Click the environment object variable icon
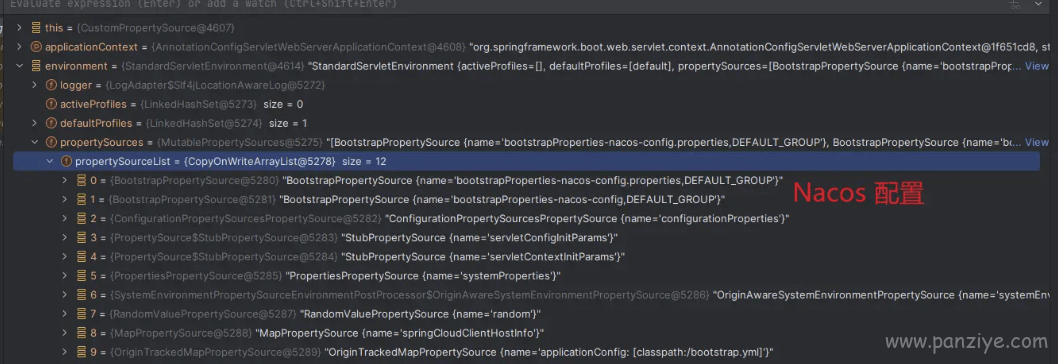Image resolution: width=1058 pixels, height=364 pixels. click(x=36, y=66)
